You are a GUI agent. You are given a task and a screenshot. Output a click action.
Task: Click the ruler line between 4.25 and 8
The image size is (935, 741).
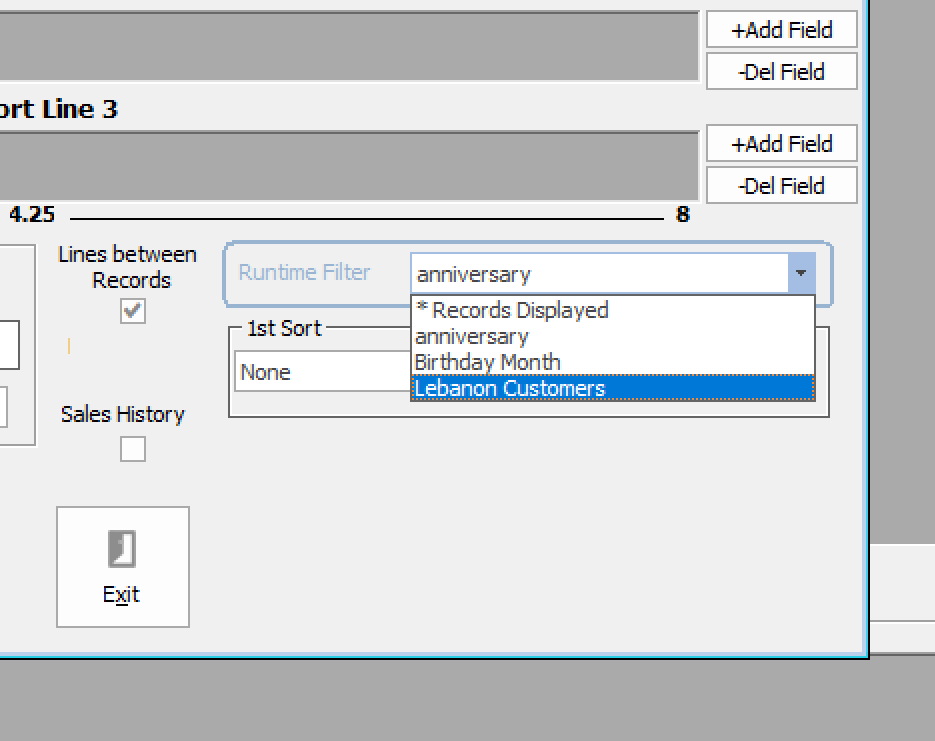click(x=365, y=216)
